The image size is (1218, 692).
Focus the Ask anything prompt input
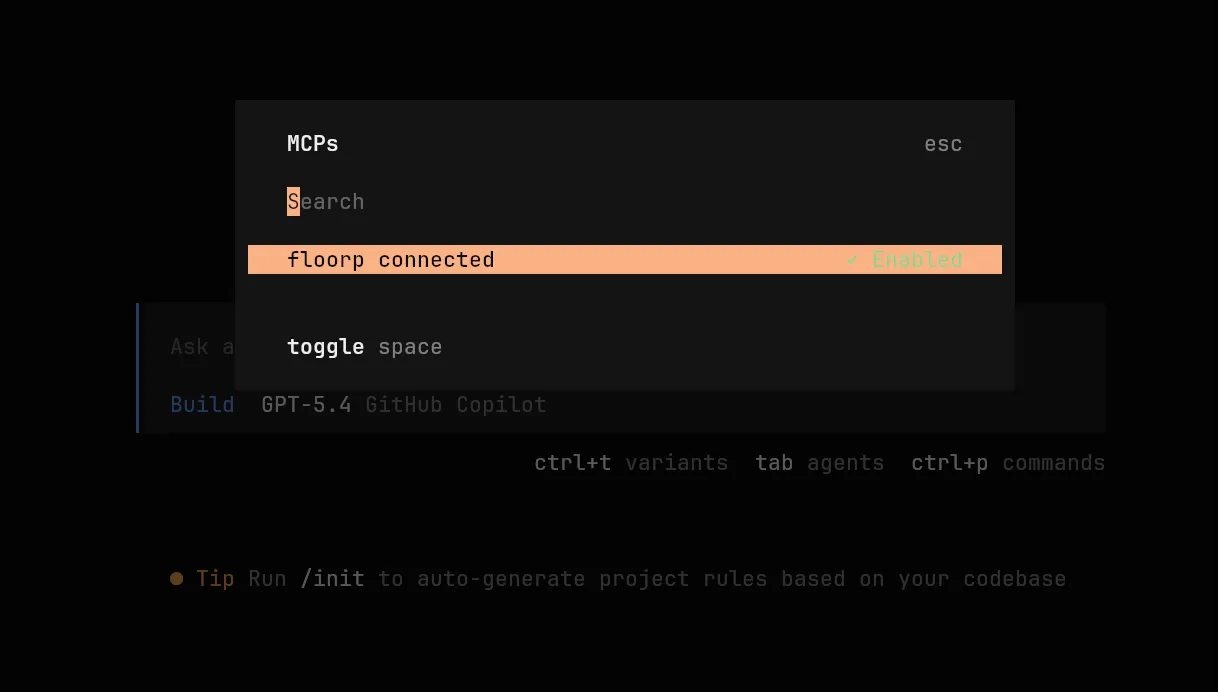(x=202, y=347)
